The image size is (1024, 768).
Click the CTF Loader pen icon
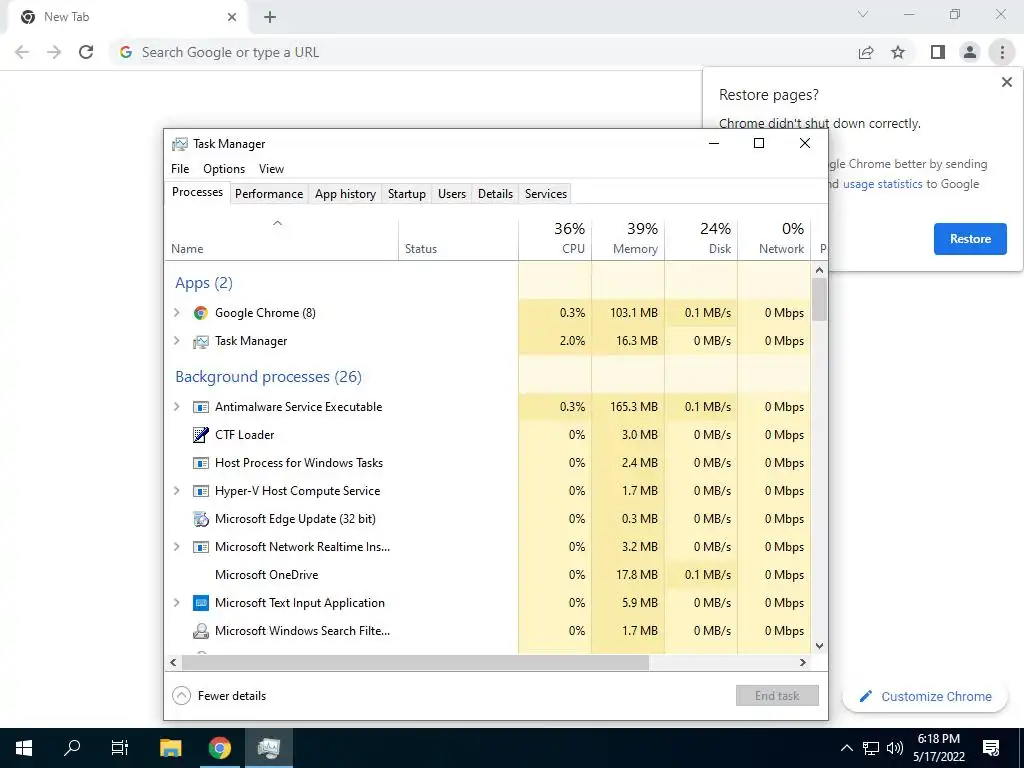(x=200, y=435)
